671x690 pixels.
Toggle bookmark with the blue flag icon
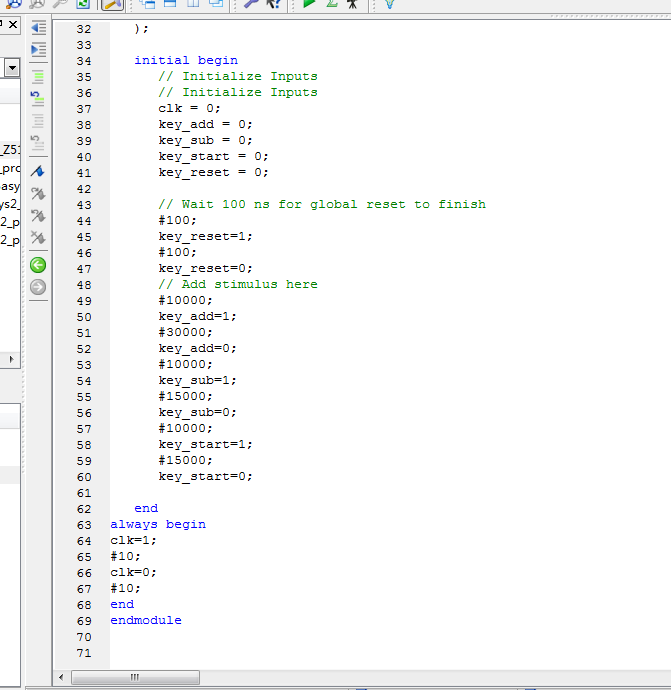click(x=38, y=170)
